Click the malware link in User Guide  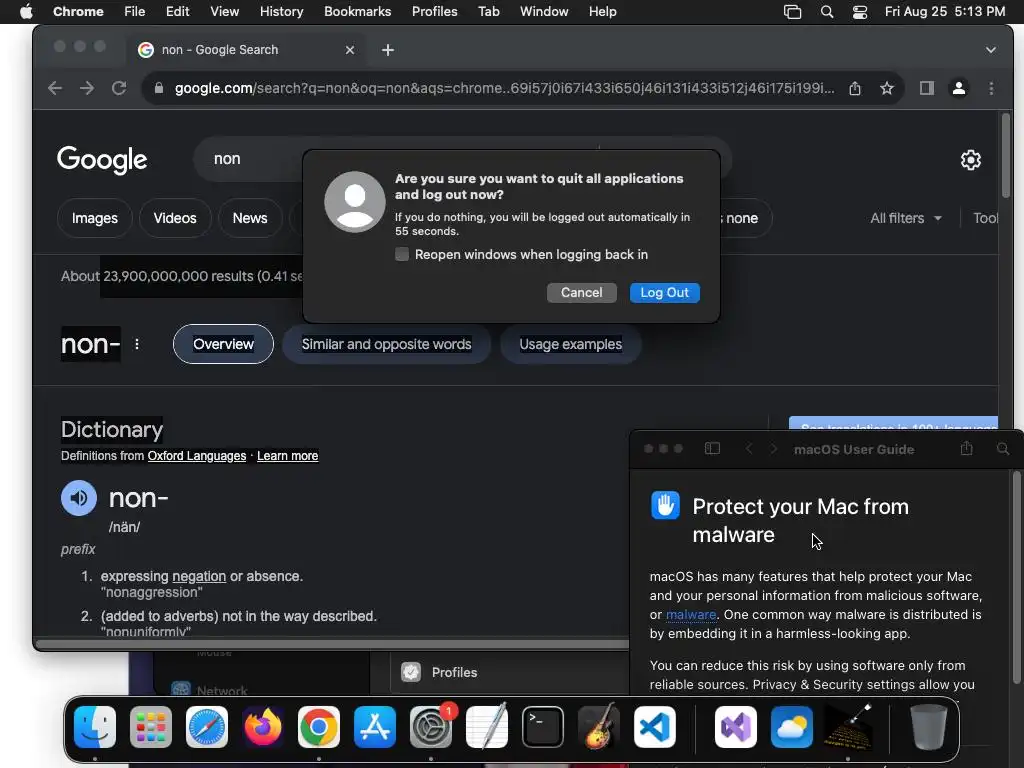[691, 615]
